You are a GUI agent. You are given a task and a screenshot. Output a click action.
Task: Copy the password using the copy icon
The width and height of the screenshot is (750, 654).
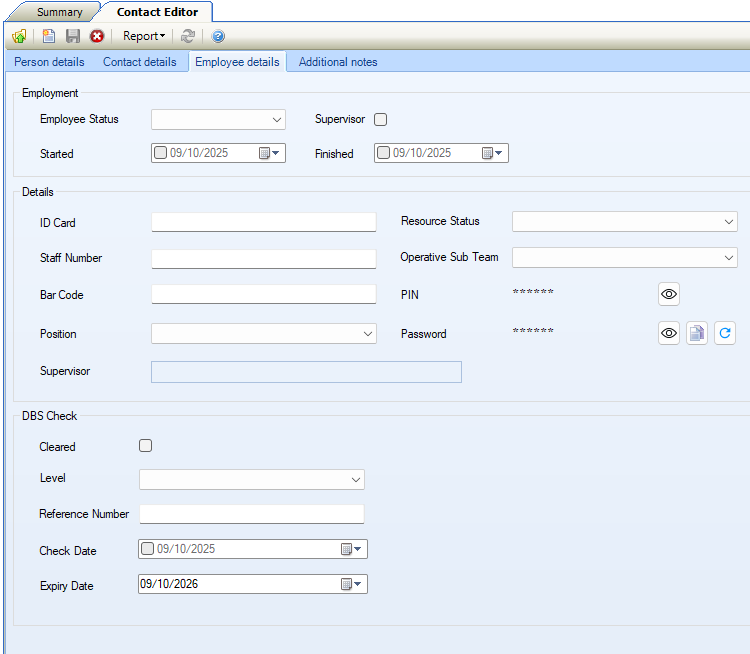pos(697,333)
